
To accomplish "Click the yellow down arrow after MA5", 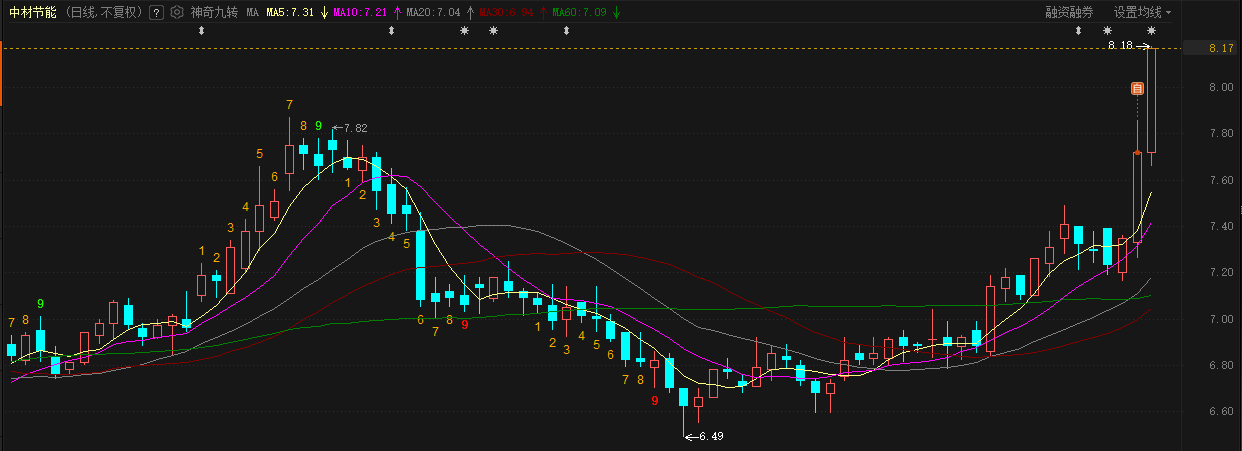I will [x=324, y=13].
